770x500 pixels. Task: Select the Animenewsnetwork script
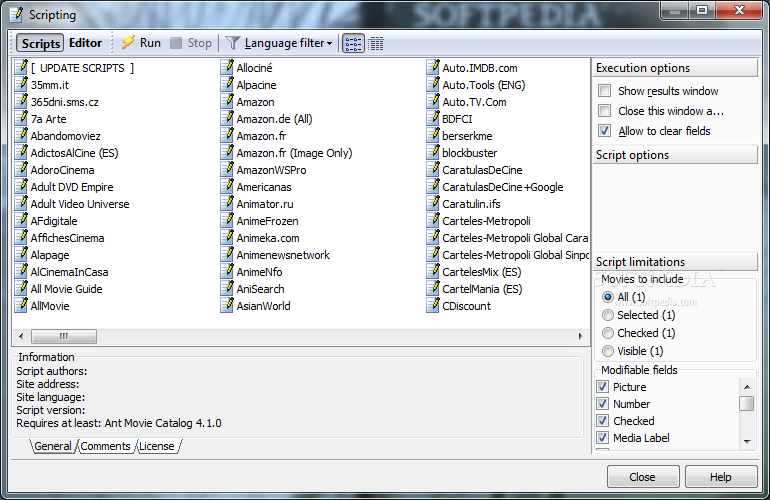(283, 255)
